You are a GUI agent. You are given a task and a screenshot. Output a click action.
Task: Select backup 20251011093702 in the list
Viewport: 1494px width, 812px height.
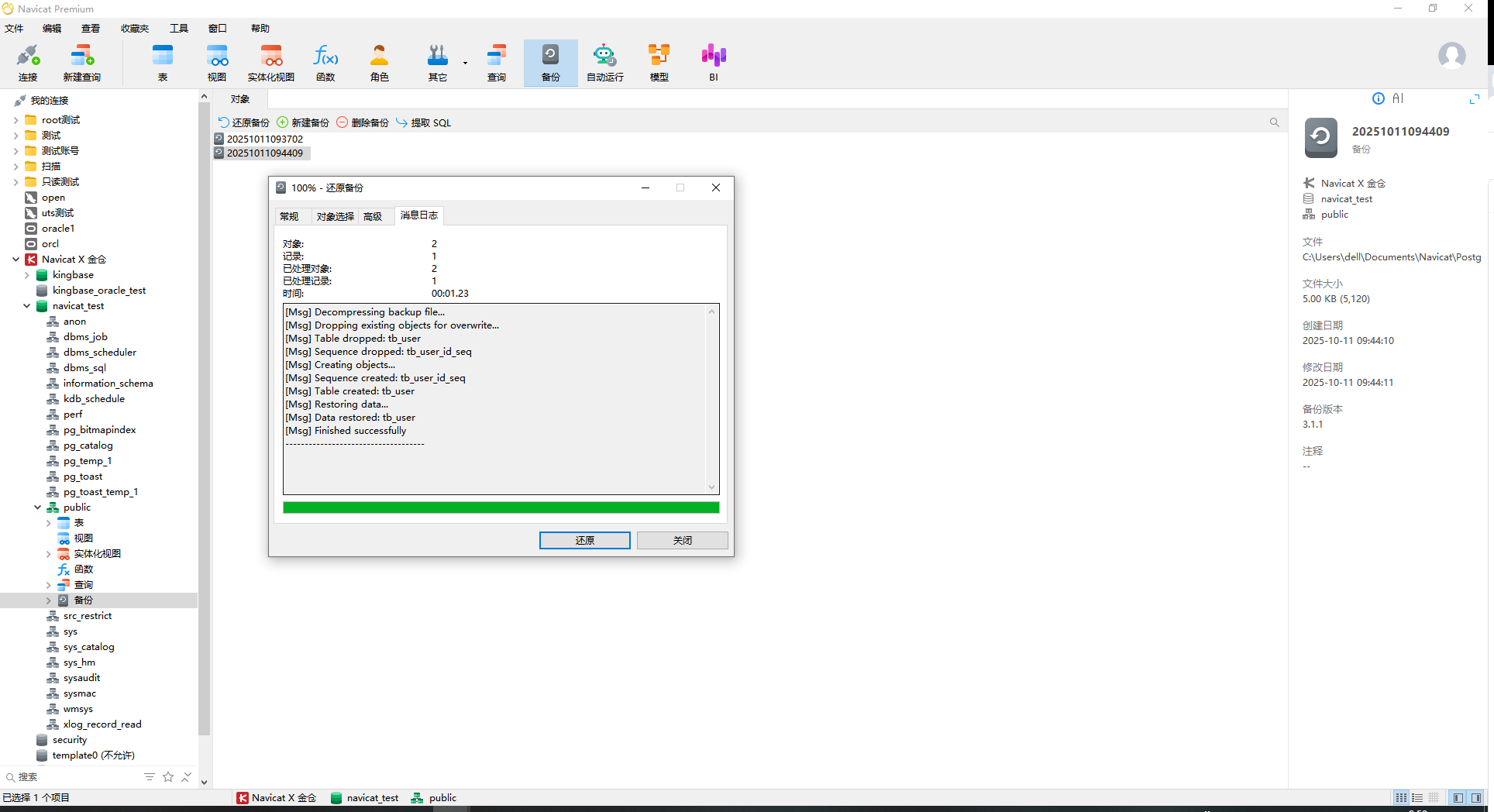click(x=264, y=139)
